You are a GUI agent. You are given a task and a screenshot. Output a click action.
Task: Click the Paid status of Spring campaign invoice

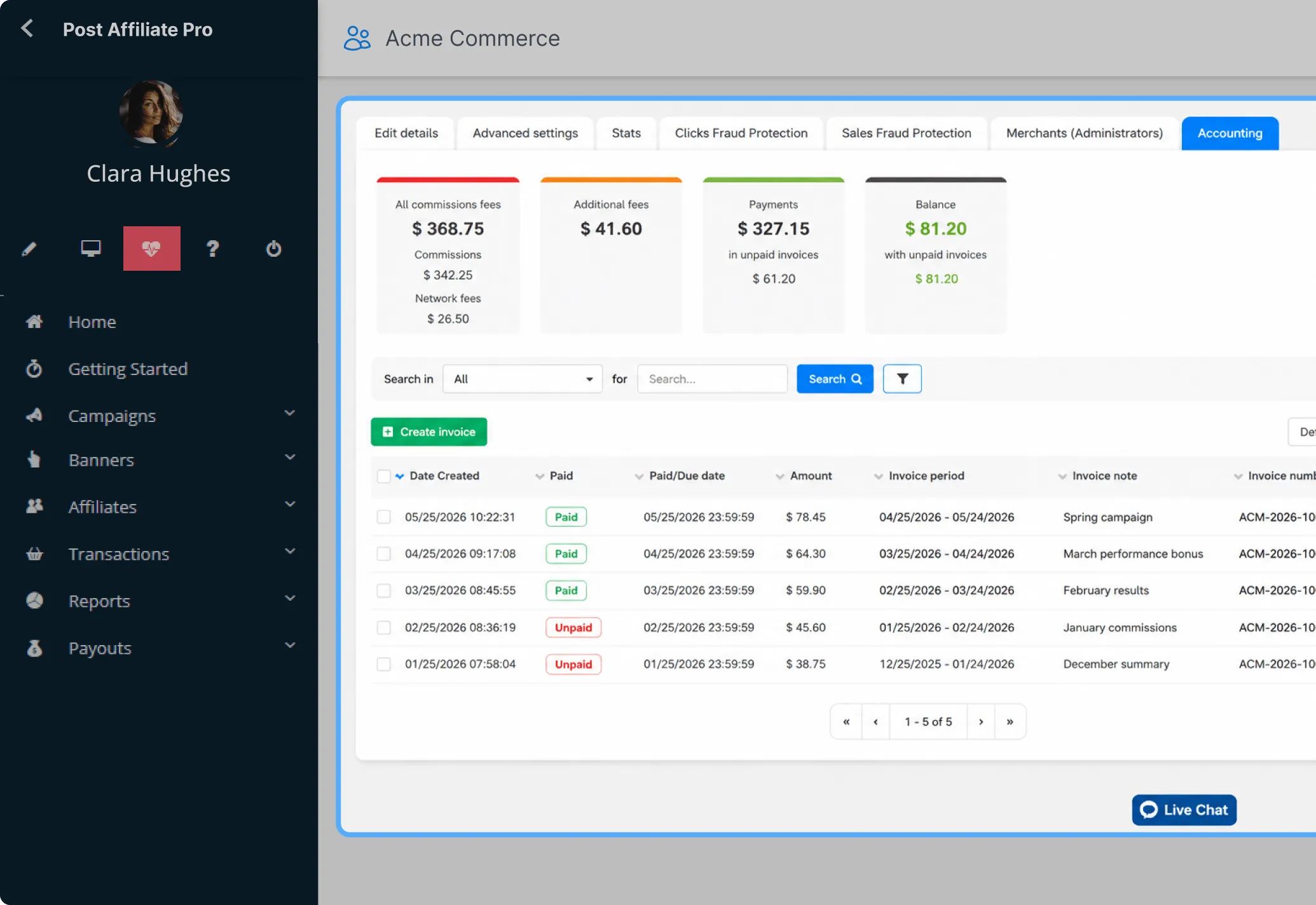(566, 517)
